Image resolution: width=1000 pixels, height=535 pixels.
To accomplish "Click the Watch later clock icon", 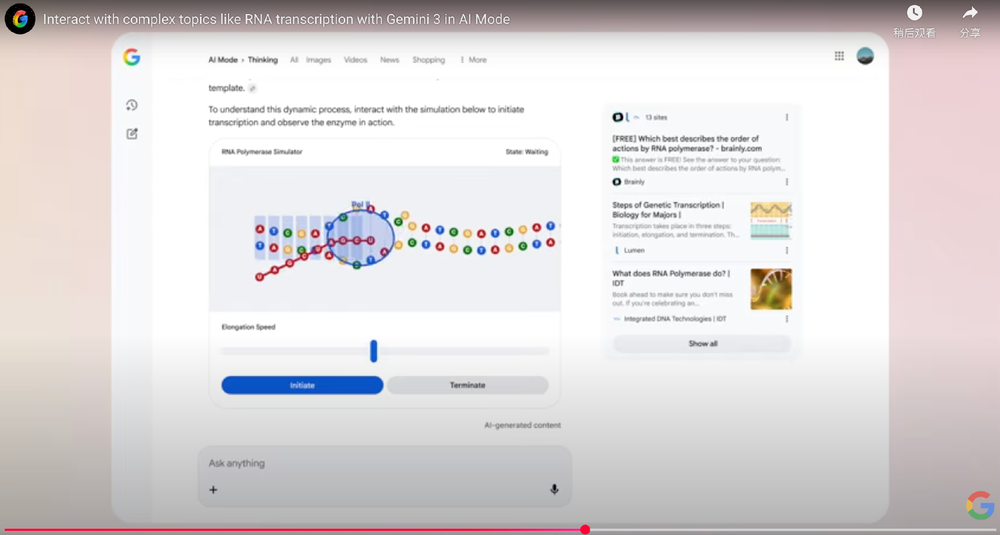I will [x=914, y=13].
